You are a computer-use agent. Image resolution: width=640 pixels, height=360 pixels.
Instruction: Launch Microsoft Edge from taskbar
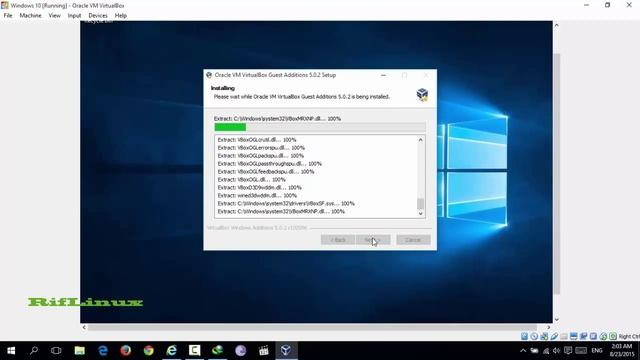tap(102, 351)
